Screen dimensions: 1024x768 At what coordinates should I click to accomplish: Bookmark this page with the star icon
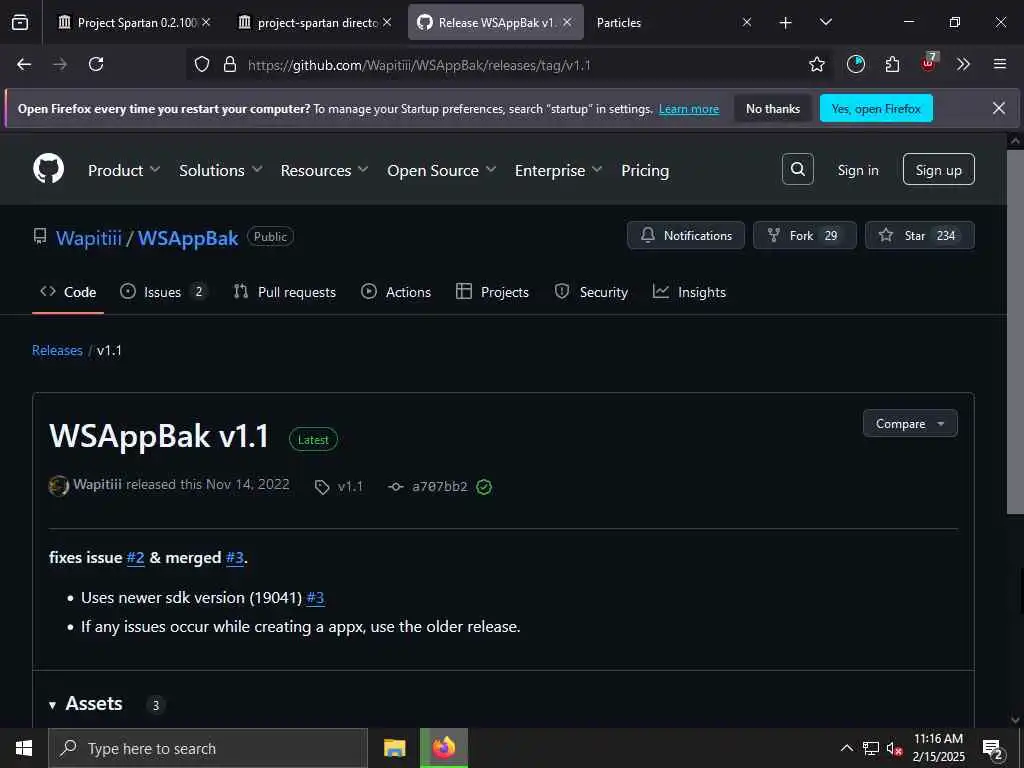pos(816,64)
